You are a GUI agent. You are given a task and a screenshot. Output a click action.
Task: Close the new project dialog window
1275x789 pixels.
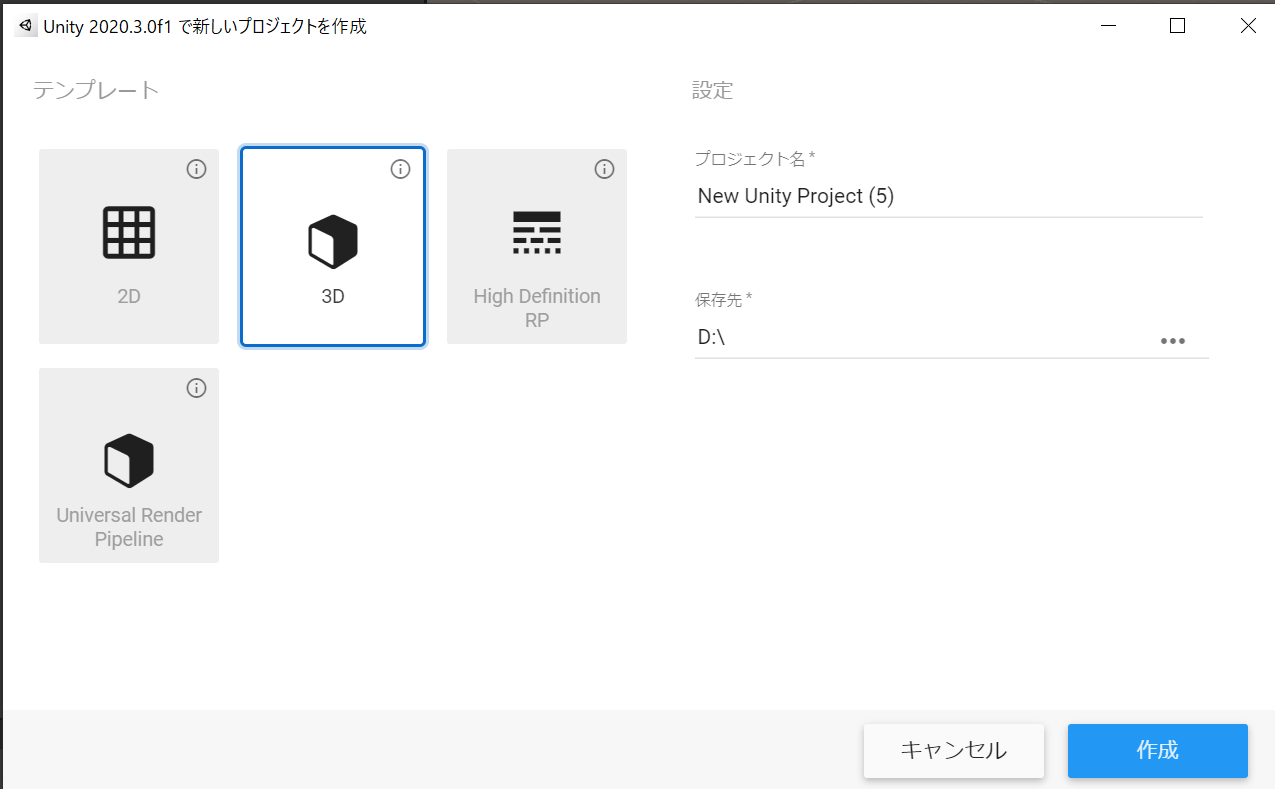[1248, 26]
